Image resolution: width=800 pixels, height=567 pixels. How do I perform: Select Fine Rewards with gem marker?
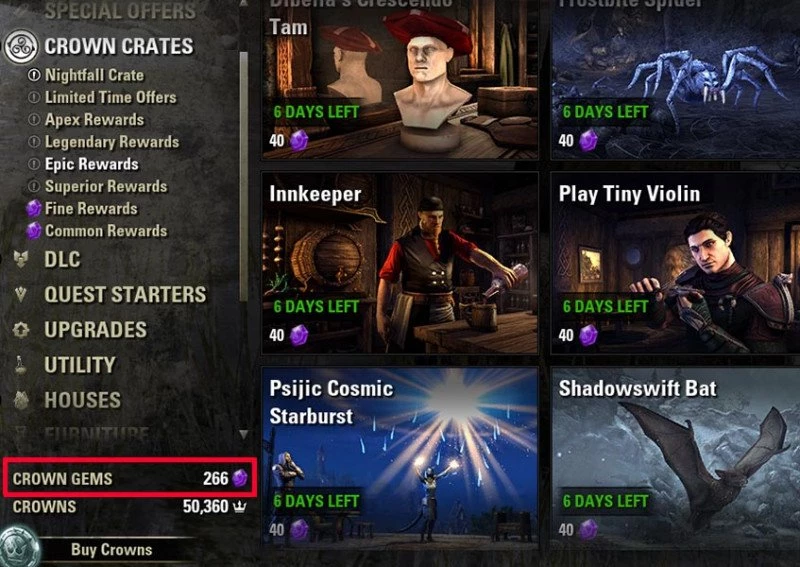[x=91, y=208]
